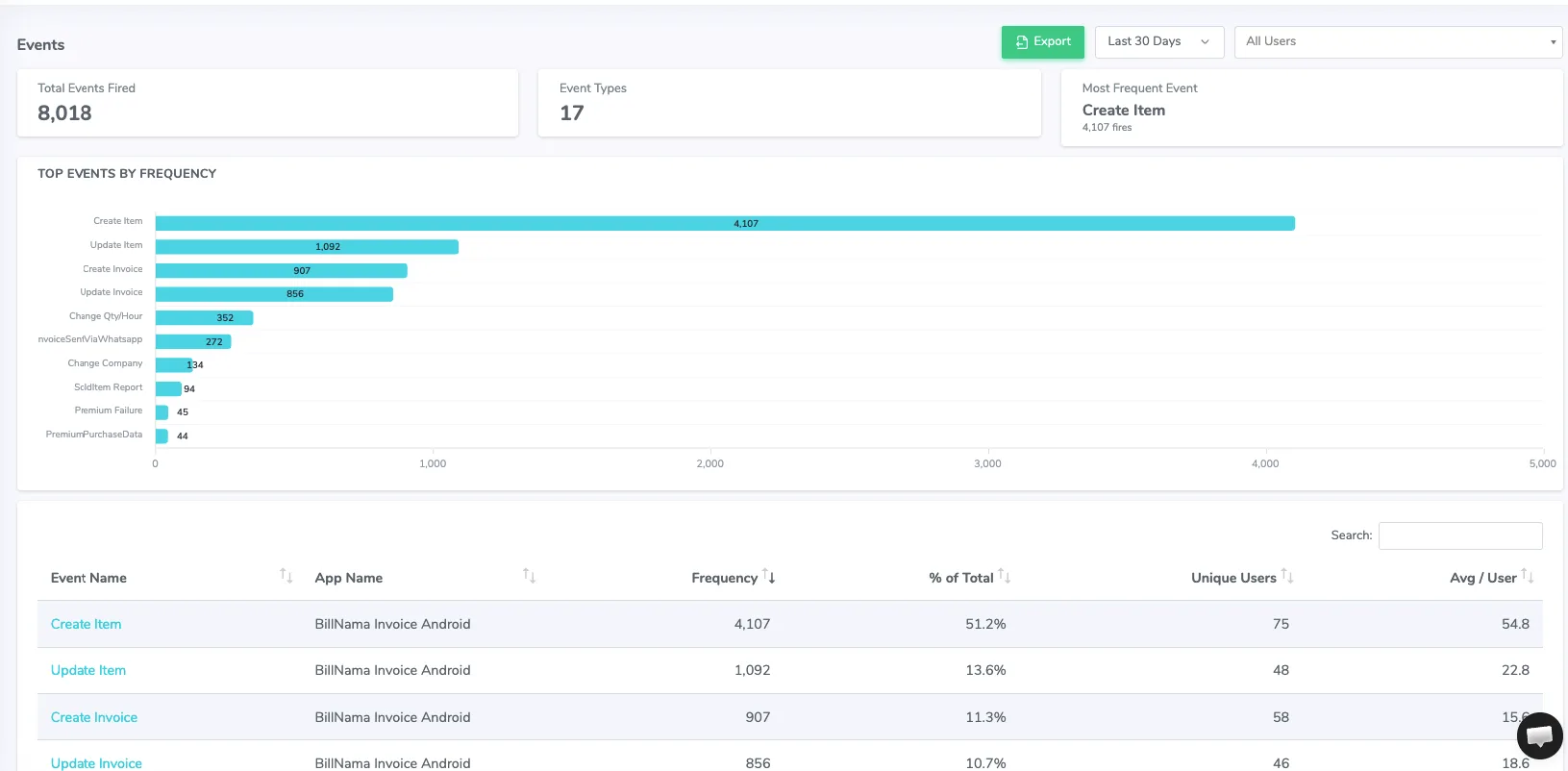1568x771 pixels.
Task: Click the Create Invoice bar showing 907
Action: pos(282,270)
